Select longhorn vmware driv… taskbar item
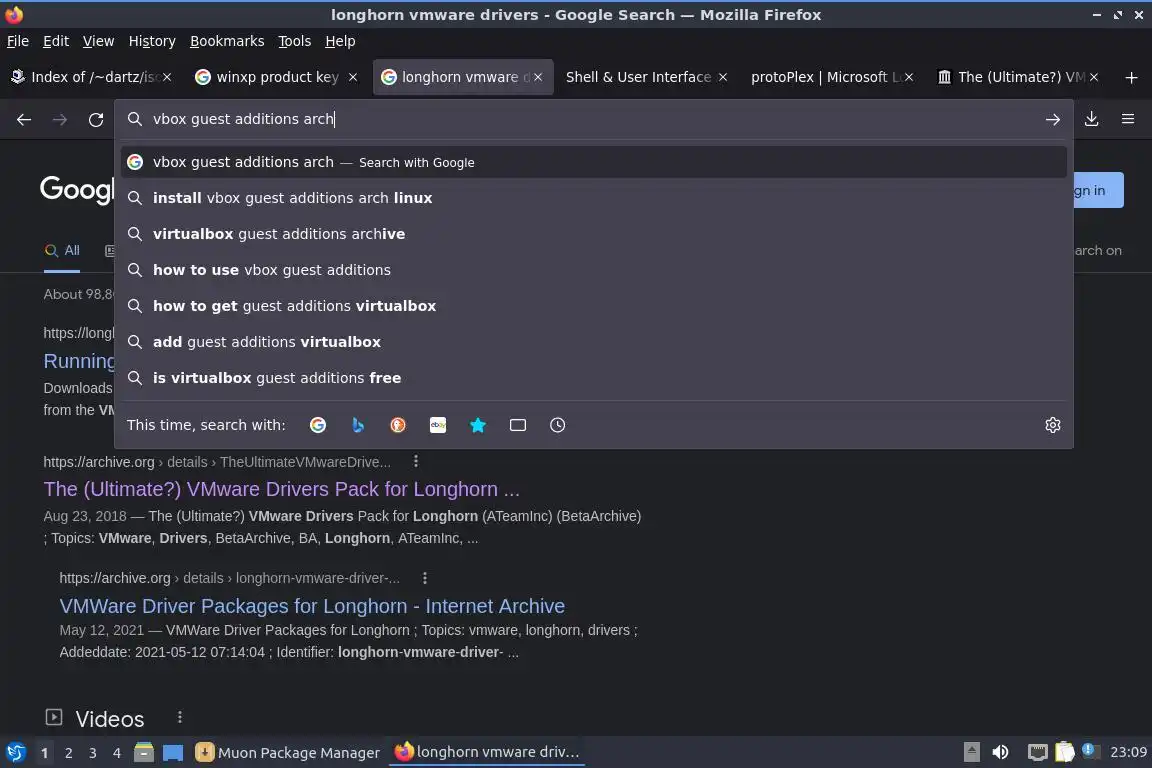1152x768 pixels. tap(487, 752)
